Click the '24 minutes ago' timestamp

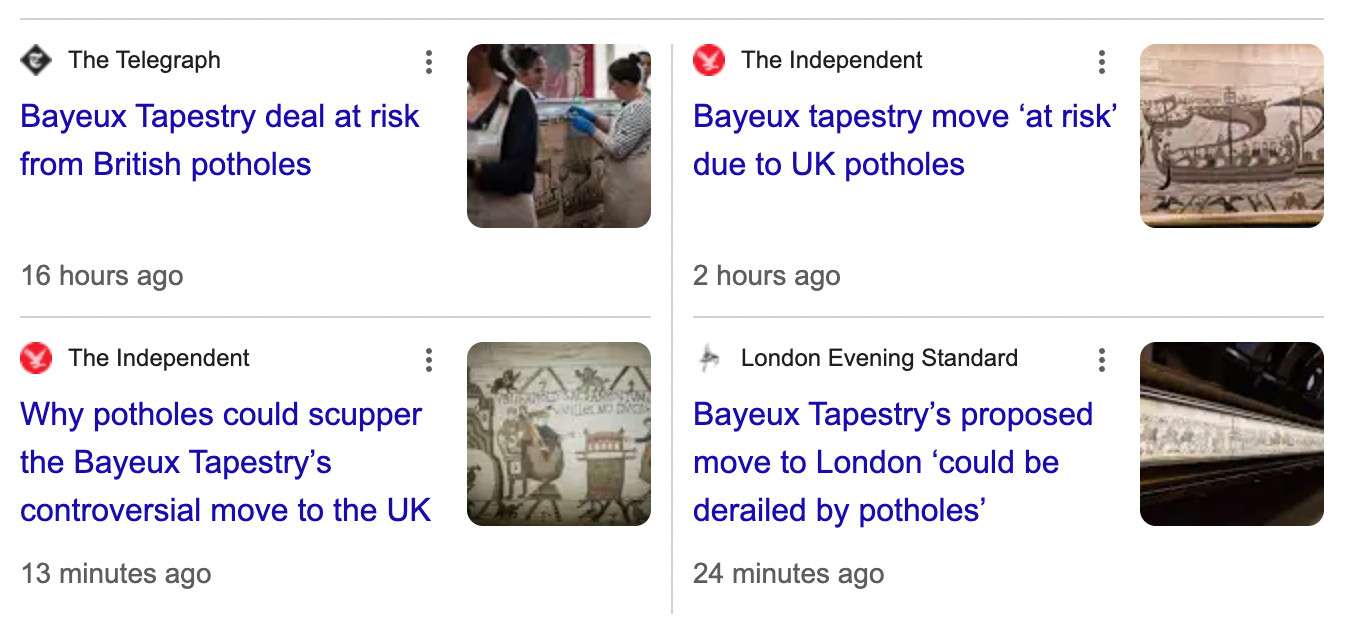coord(788,574)
